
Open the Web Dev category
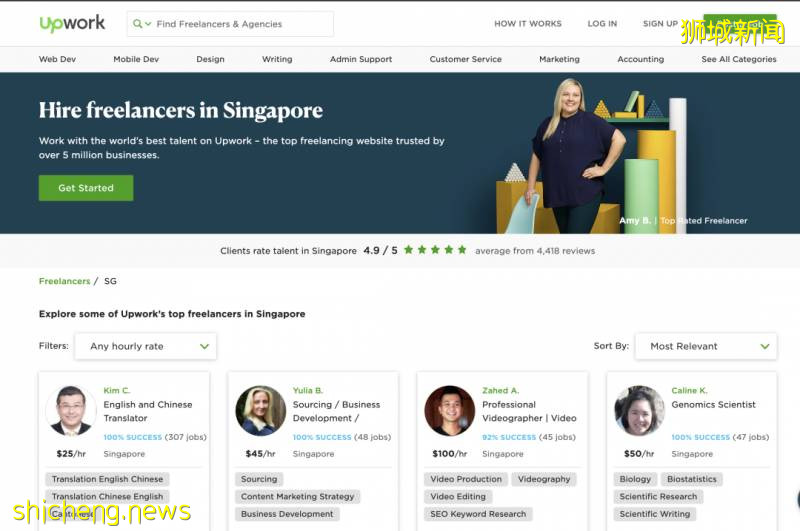tap(57, 59)
